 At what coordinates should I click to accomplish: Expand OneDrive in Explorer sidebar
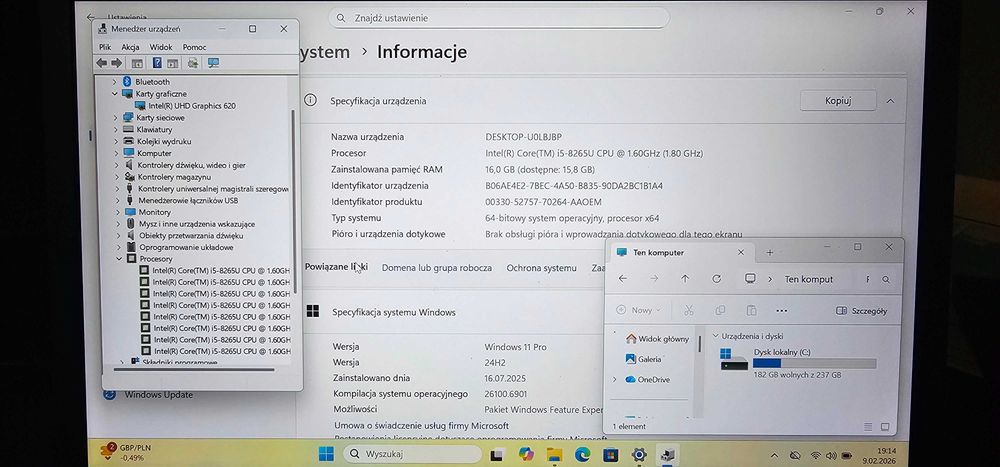tap(615, 380)
